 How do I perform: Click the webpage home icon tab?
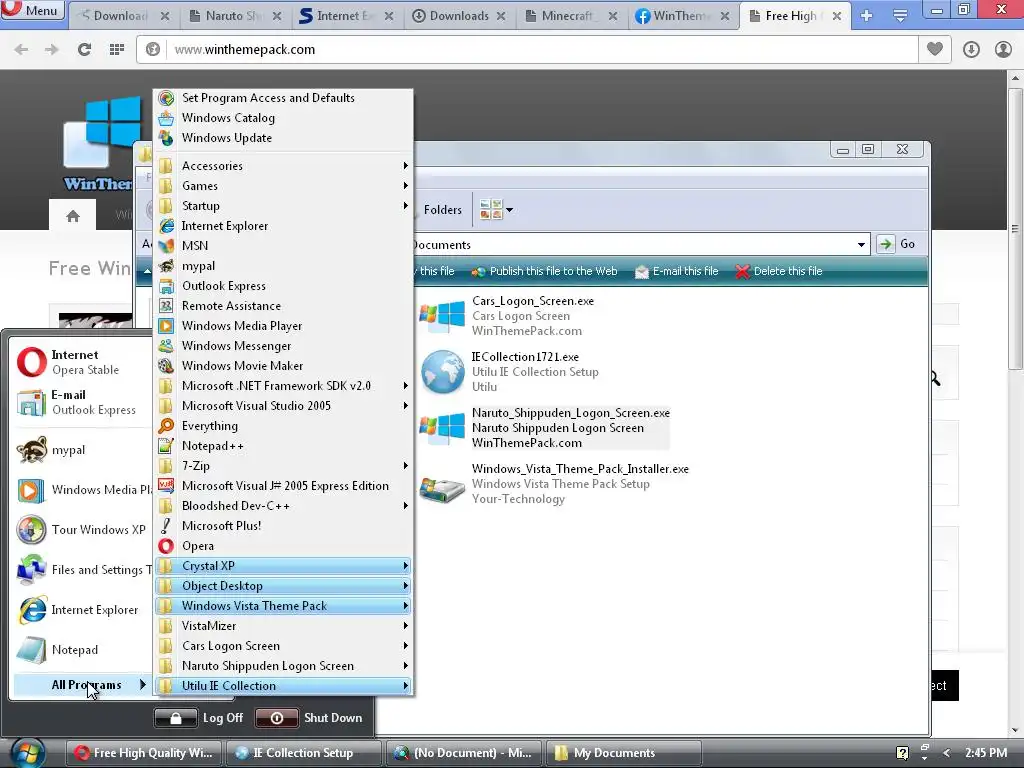72,215
